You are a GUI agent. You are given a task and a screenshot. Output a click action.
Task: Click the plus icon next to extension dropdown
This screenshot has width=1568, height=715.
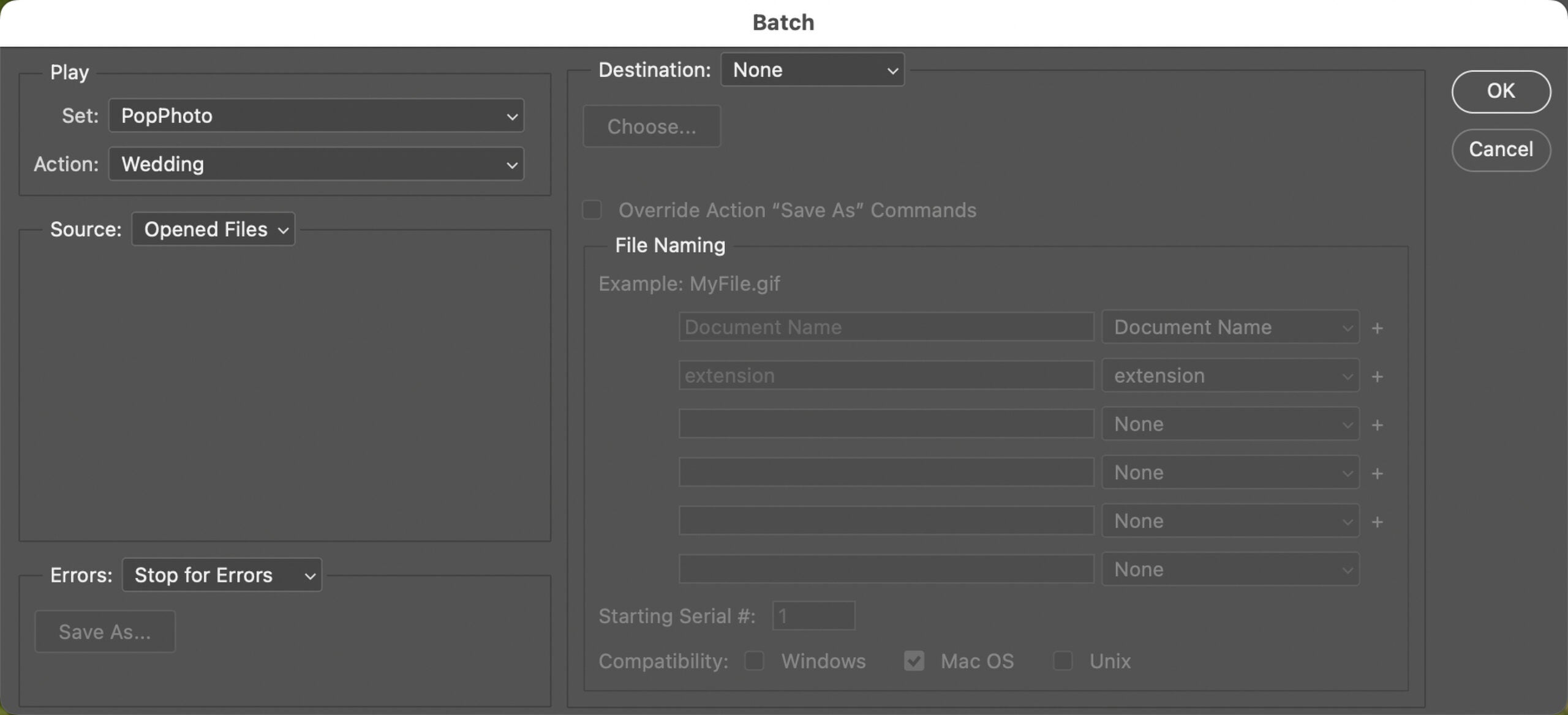(1378, 376)
